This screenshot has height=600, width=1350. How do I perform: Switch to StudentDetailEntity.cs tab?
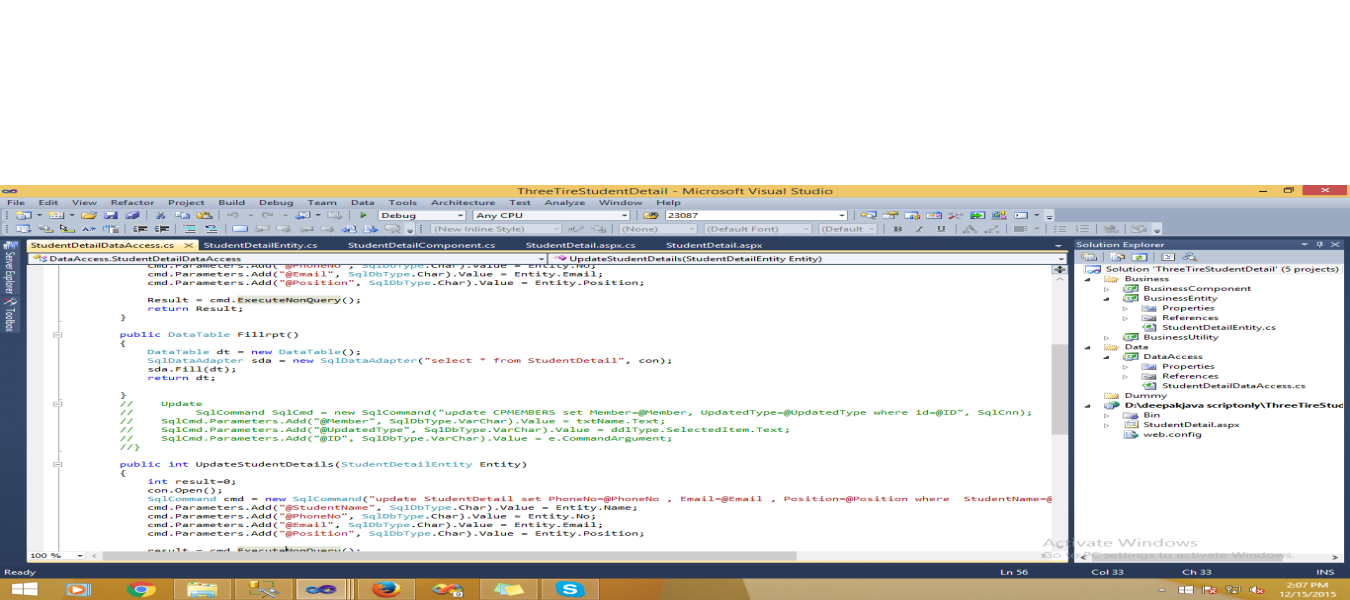(x=260, y=245)
